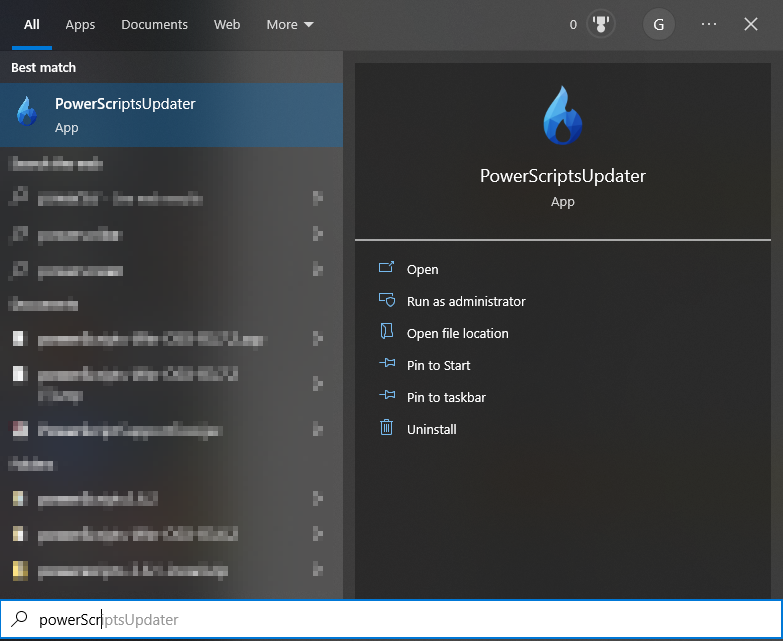783x641 pixels.
Task: Open the three-dot options menu
Action: click(709, 24)
